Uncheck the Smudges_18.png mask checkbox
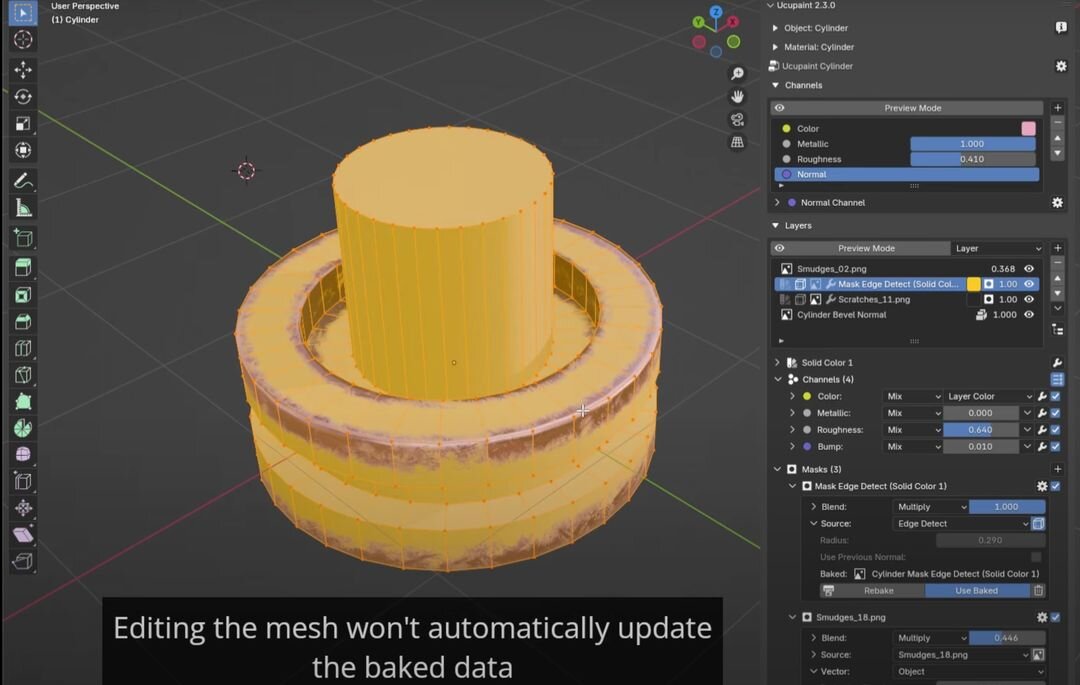Screen dimensions: 1080x685 tap(1056, 618)
